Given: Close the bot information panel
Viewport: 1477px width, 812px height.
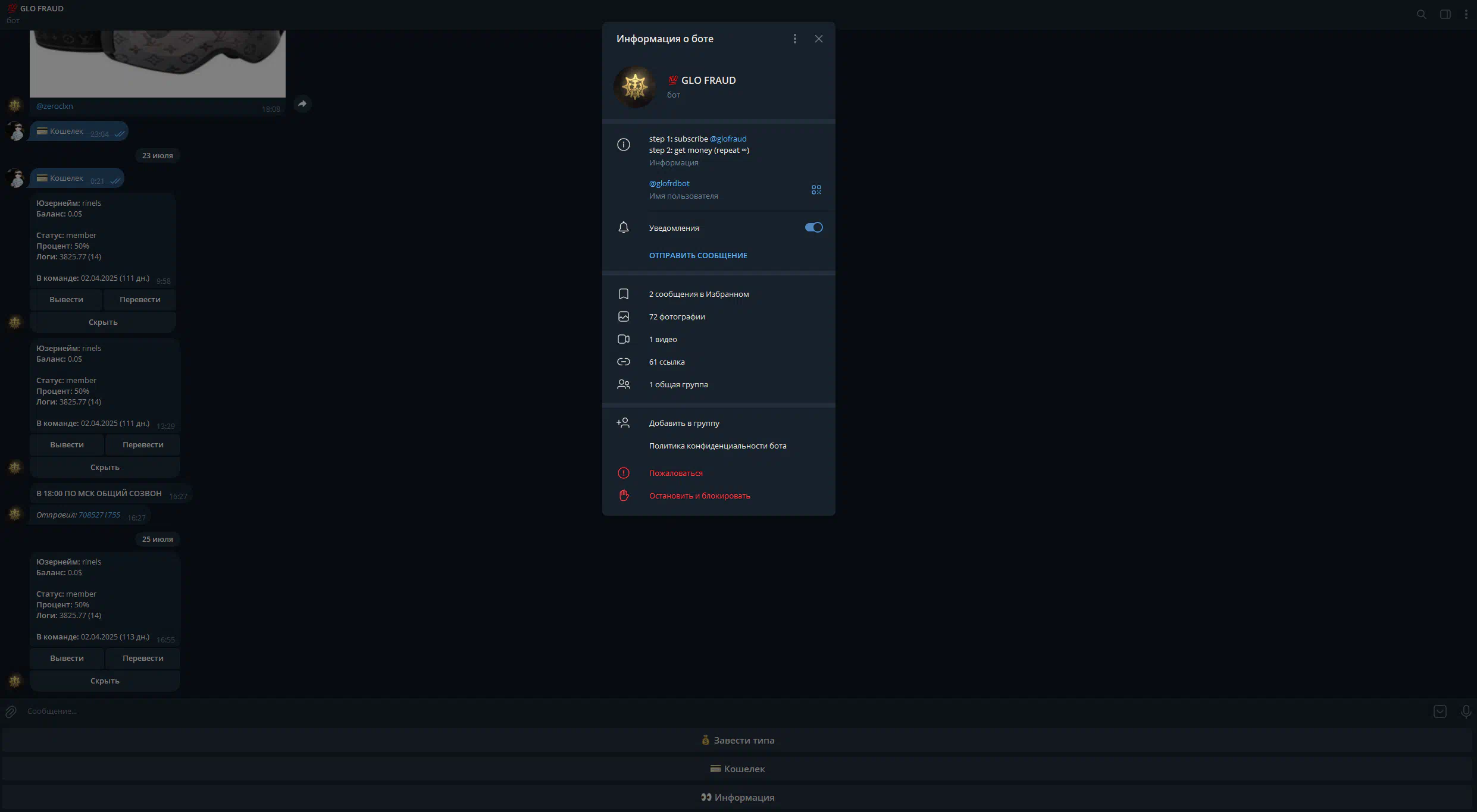Looking at the screenshot, I should [x=819, y=39].
